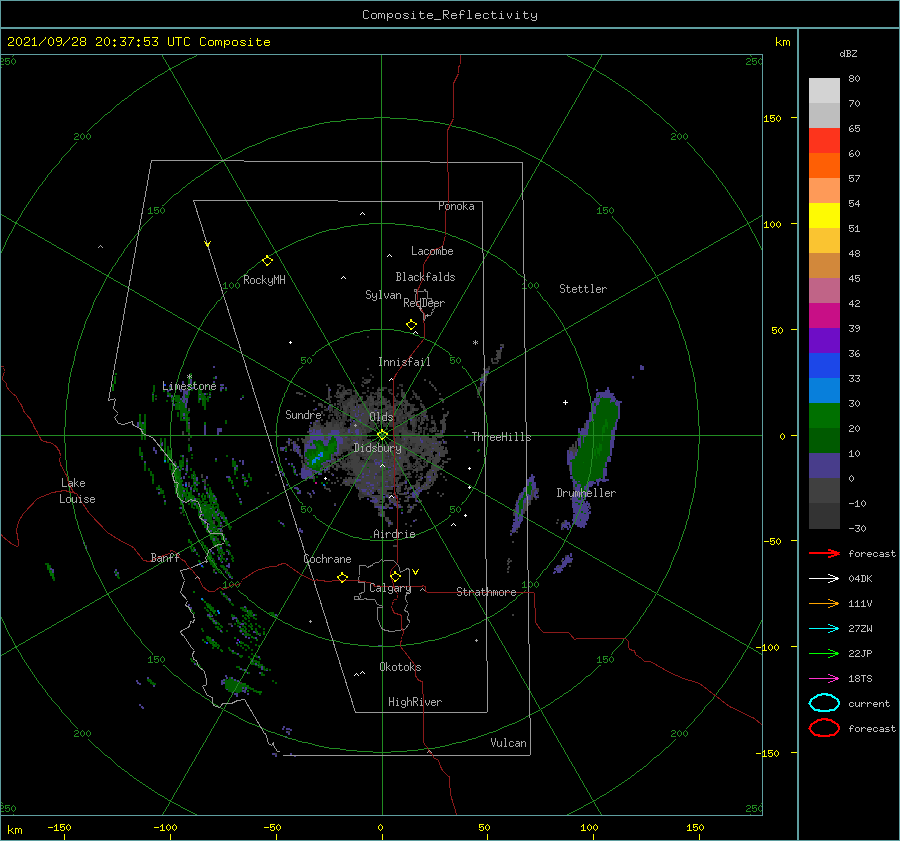Image resolution: width=900 pixels, height=841 pixels.
Task: Click the Vulcan city label
Action: pos(509,743)
